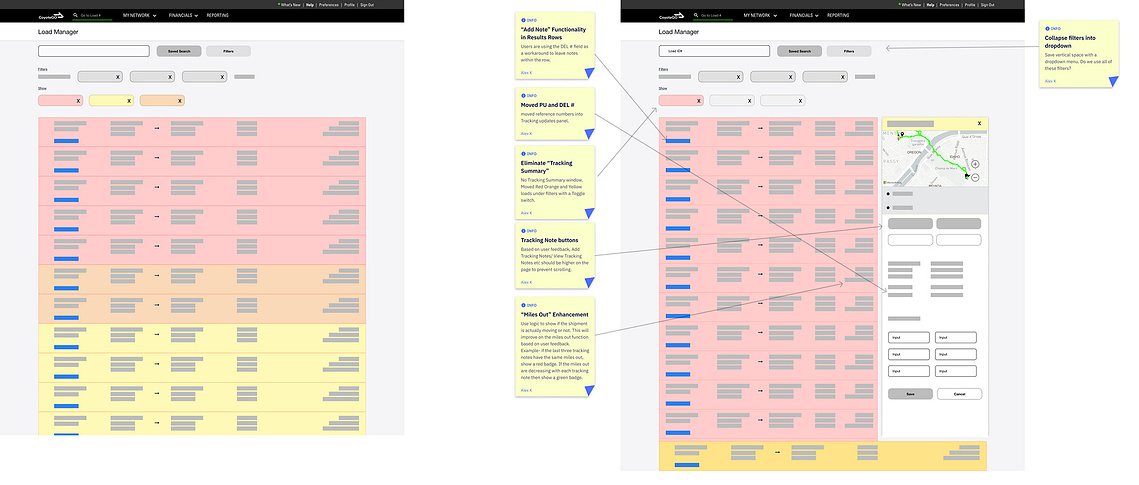The height and width of the screenshot is (485, 1139).
Task: Click the INFO icon on the Tracking Note buttons note
Action: tap(523, 230)
